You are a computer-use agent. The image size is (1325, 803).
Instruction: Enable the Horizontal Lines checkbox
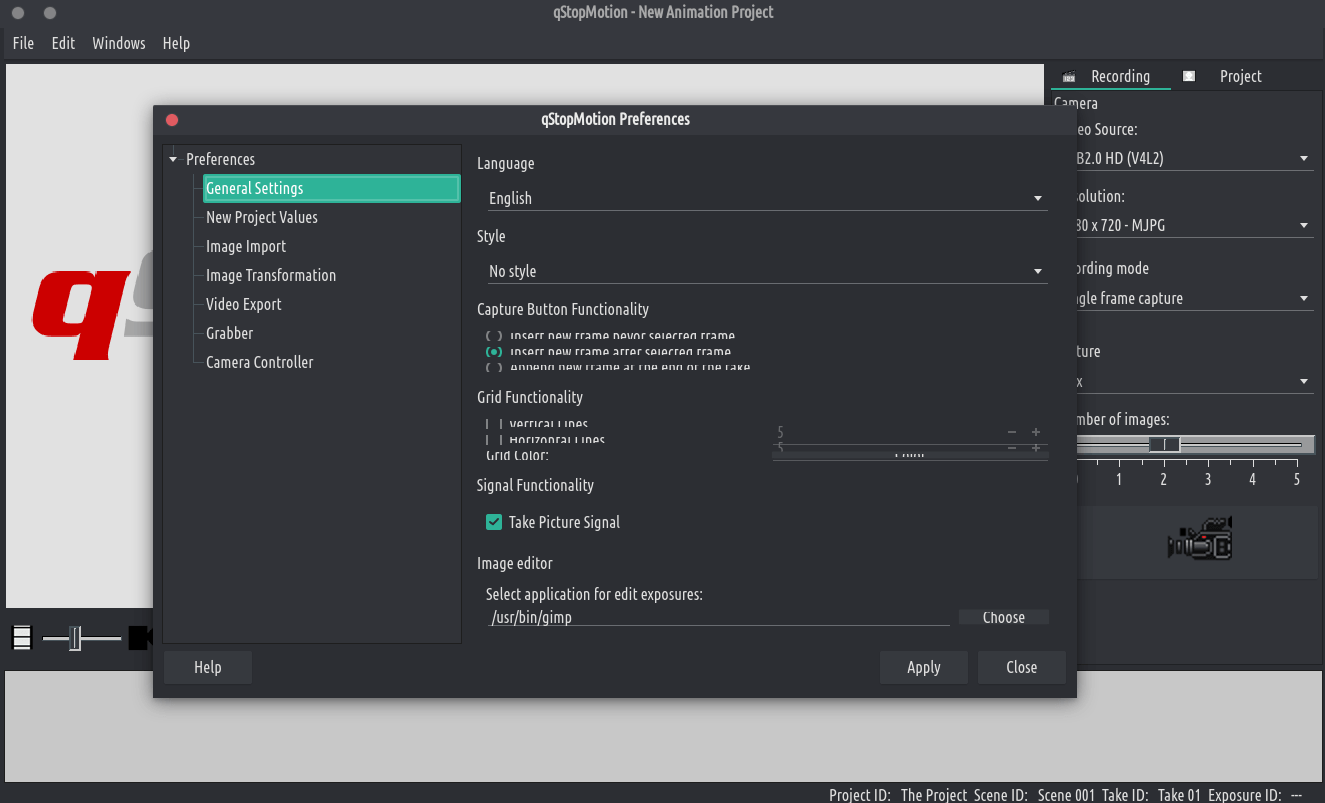coord(494,440)
